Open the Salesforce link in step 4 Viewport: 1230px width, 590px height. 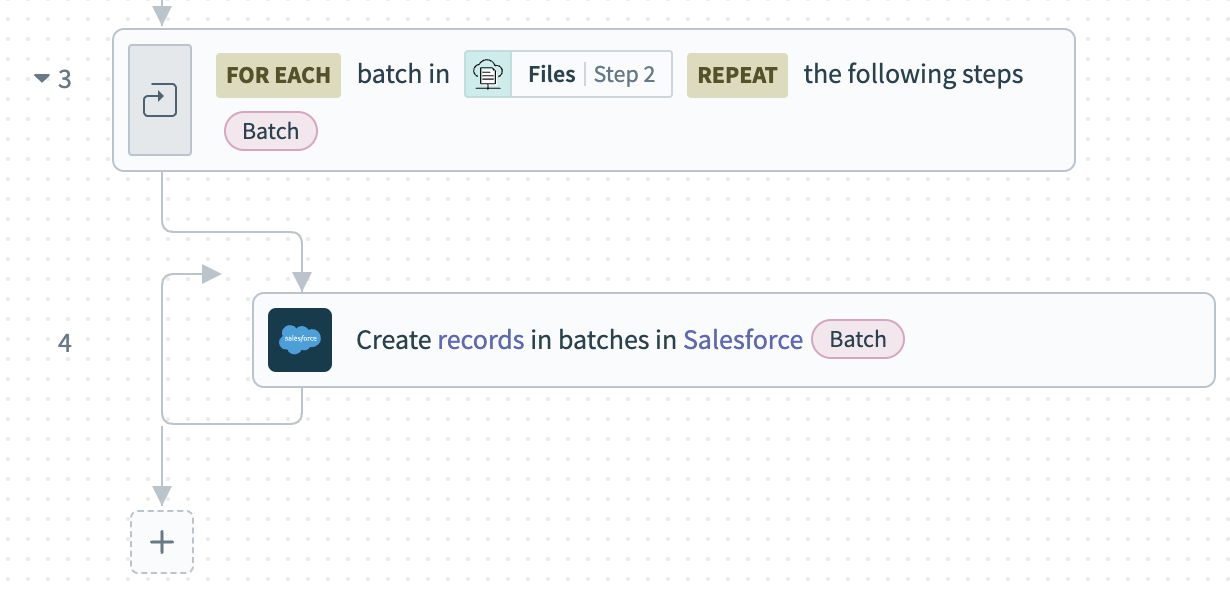click(743, 339)
